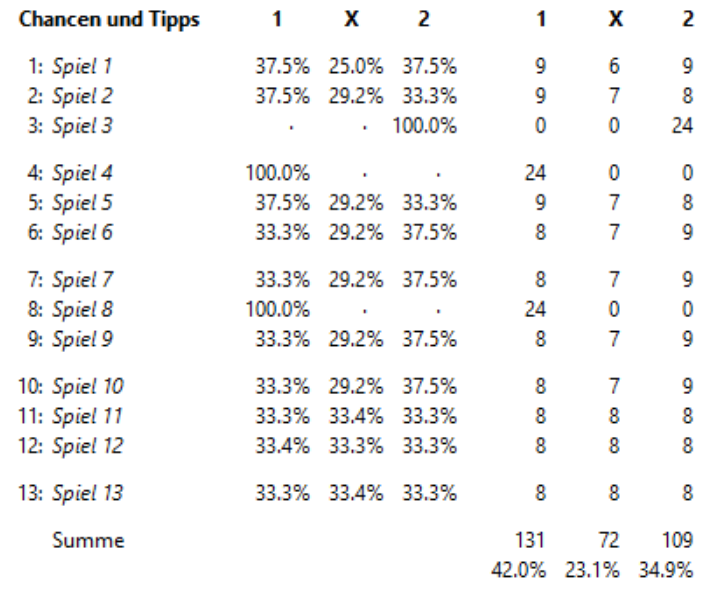Click the 25.0% value for Spiel 1

(356, 67)
